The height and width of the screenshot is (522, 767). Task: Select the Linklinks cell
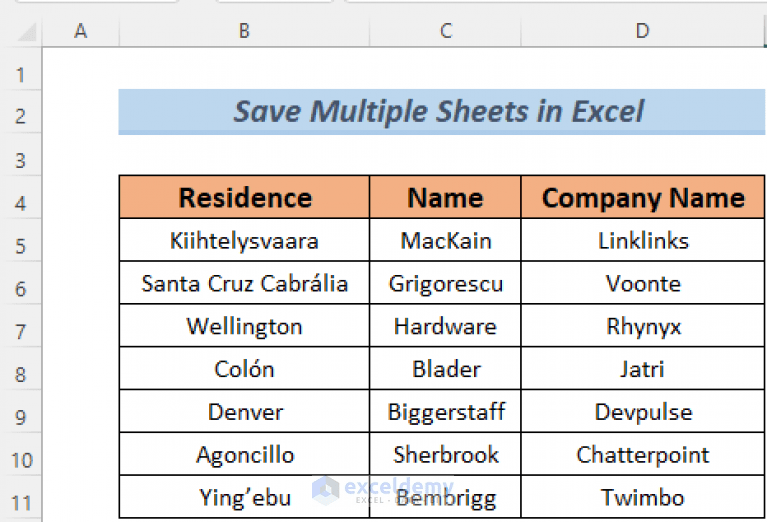(x=643, y=240)
